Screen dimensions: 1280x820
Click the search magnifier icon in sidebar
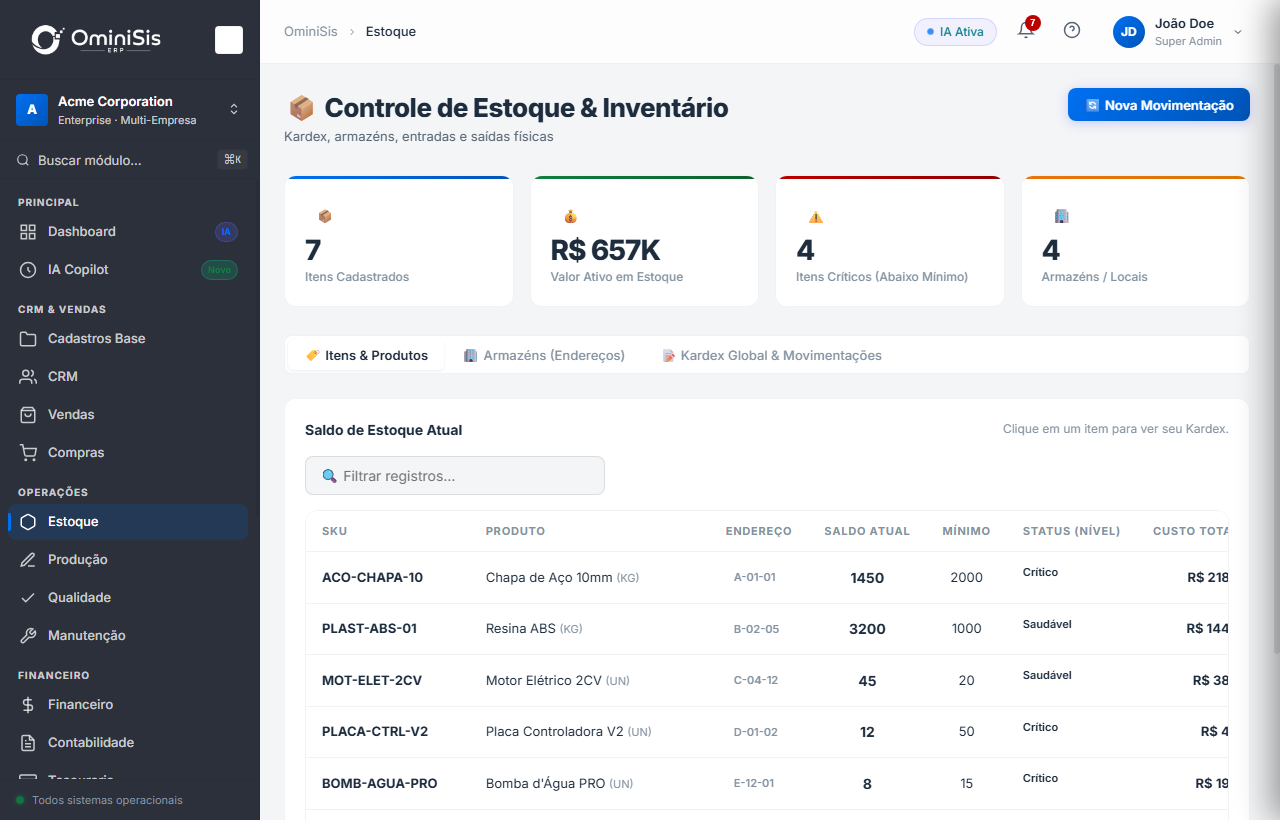coord(24,160)
